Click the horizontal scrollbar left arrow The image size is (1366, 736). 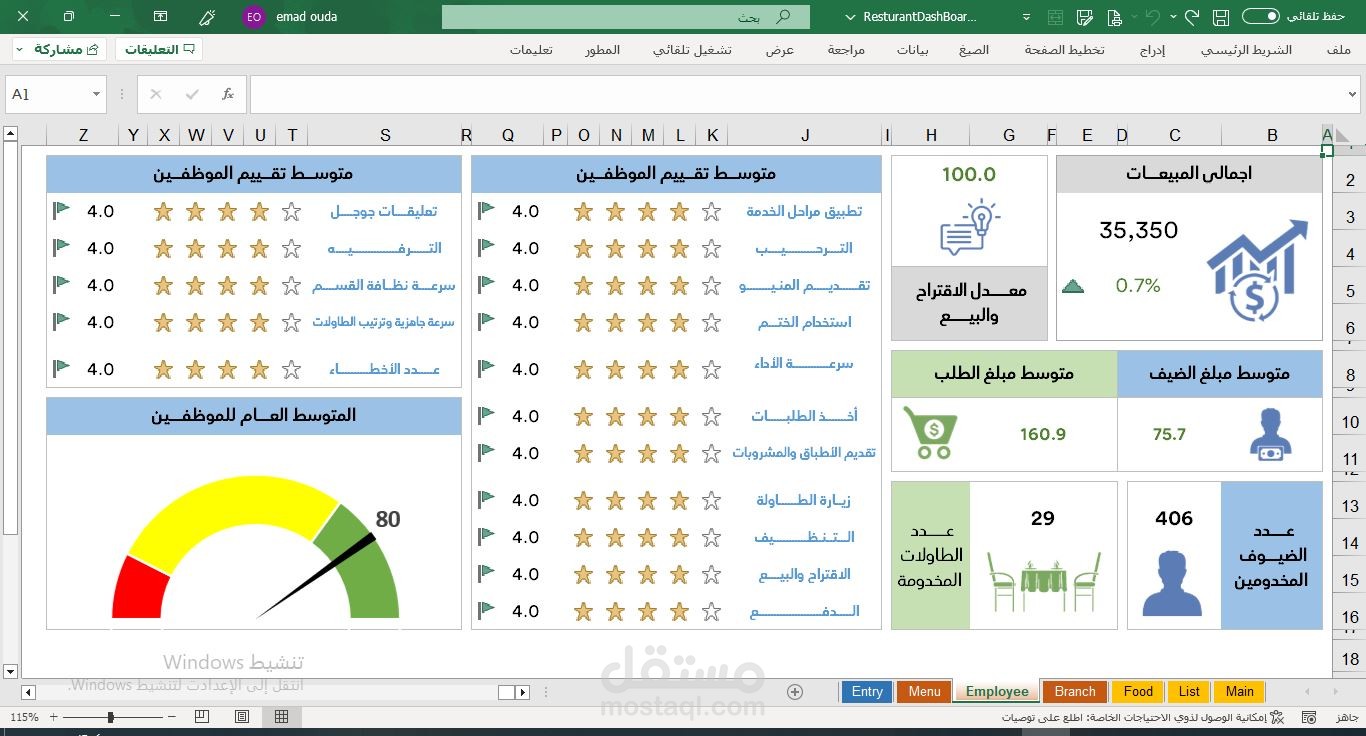click(28, 692)
